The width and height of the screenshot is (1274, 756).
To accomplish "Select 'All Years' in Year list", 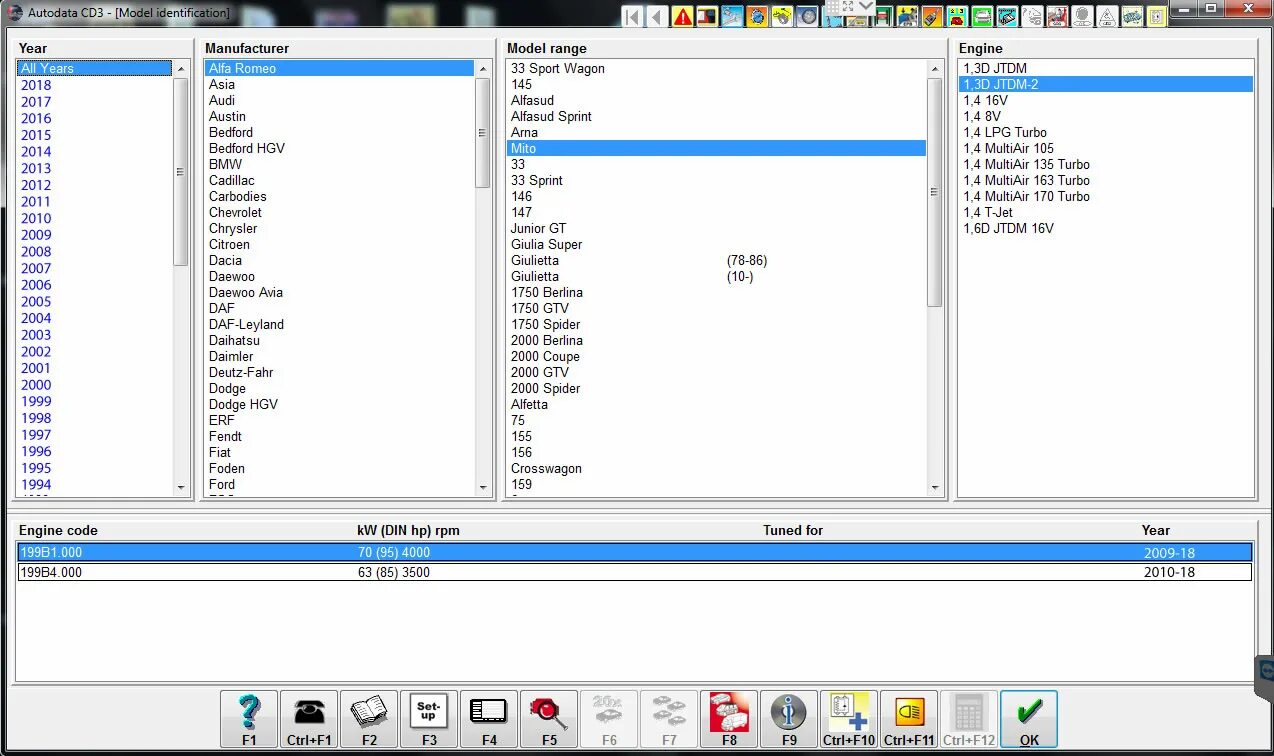I will pos(94,68).
